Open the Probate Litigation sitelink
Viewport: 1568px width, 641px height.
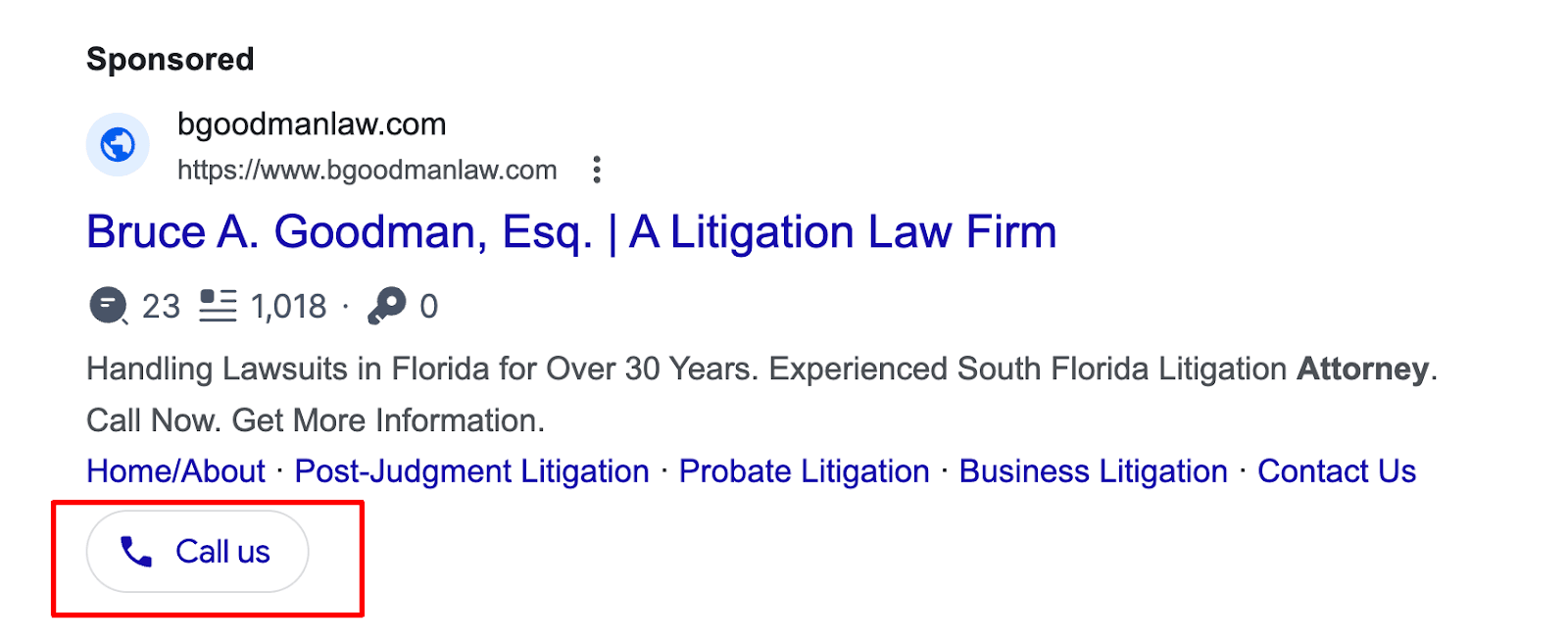click(x=804, y=471)
